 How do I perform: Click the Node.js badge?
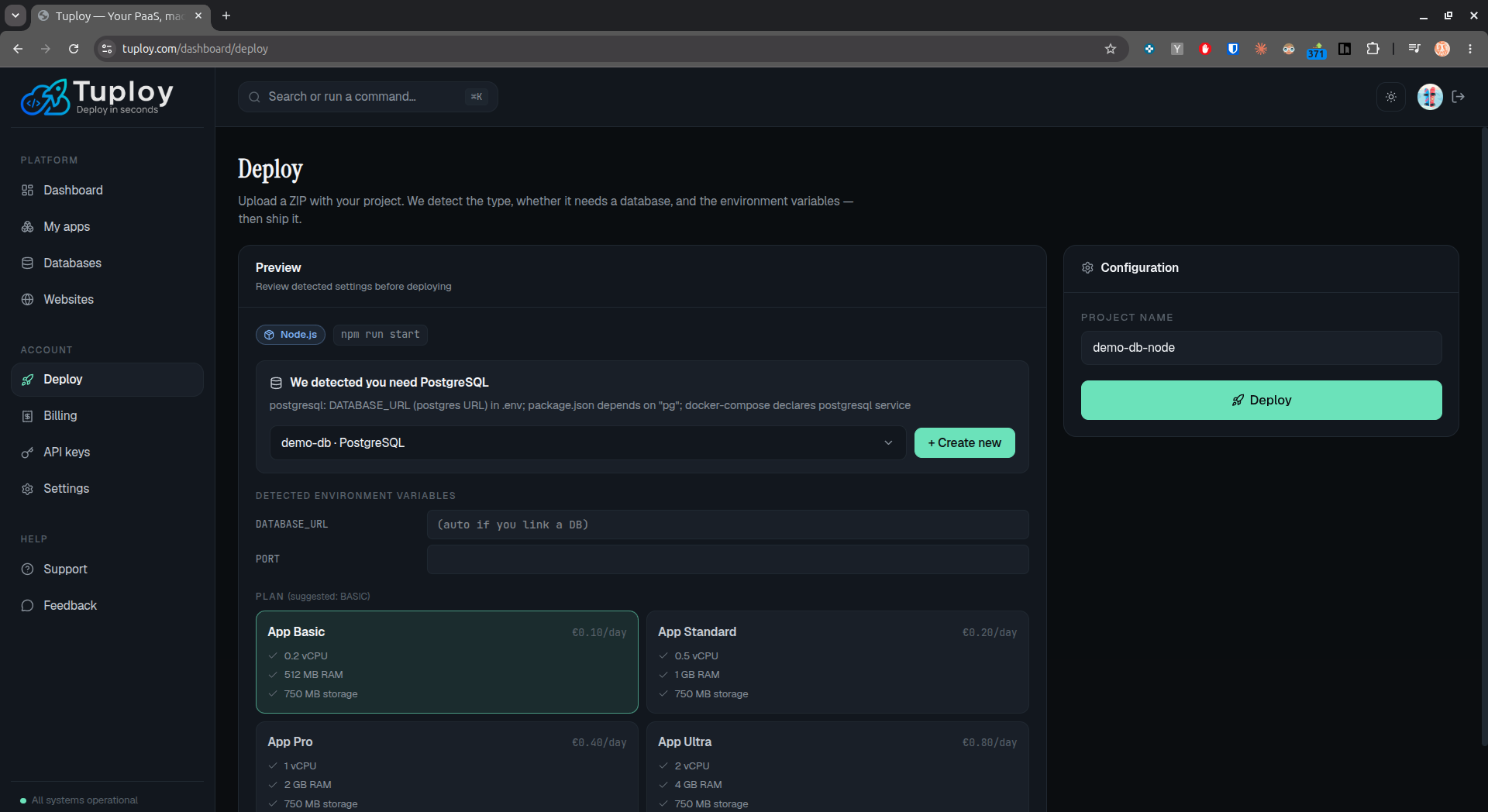[291, 335]
